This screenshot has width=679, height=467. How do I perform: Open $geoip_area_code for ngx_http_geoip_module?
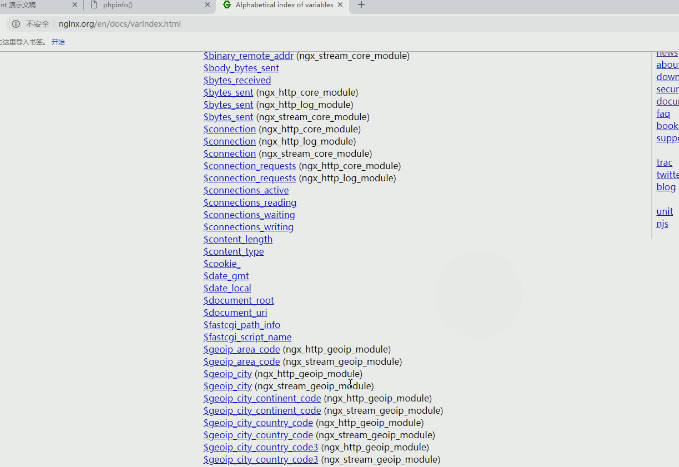click(242, 349)
